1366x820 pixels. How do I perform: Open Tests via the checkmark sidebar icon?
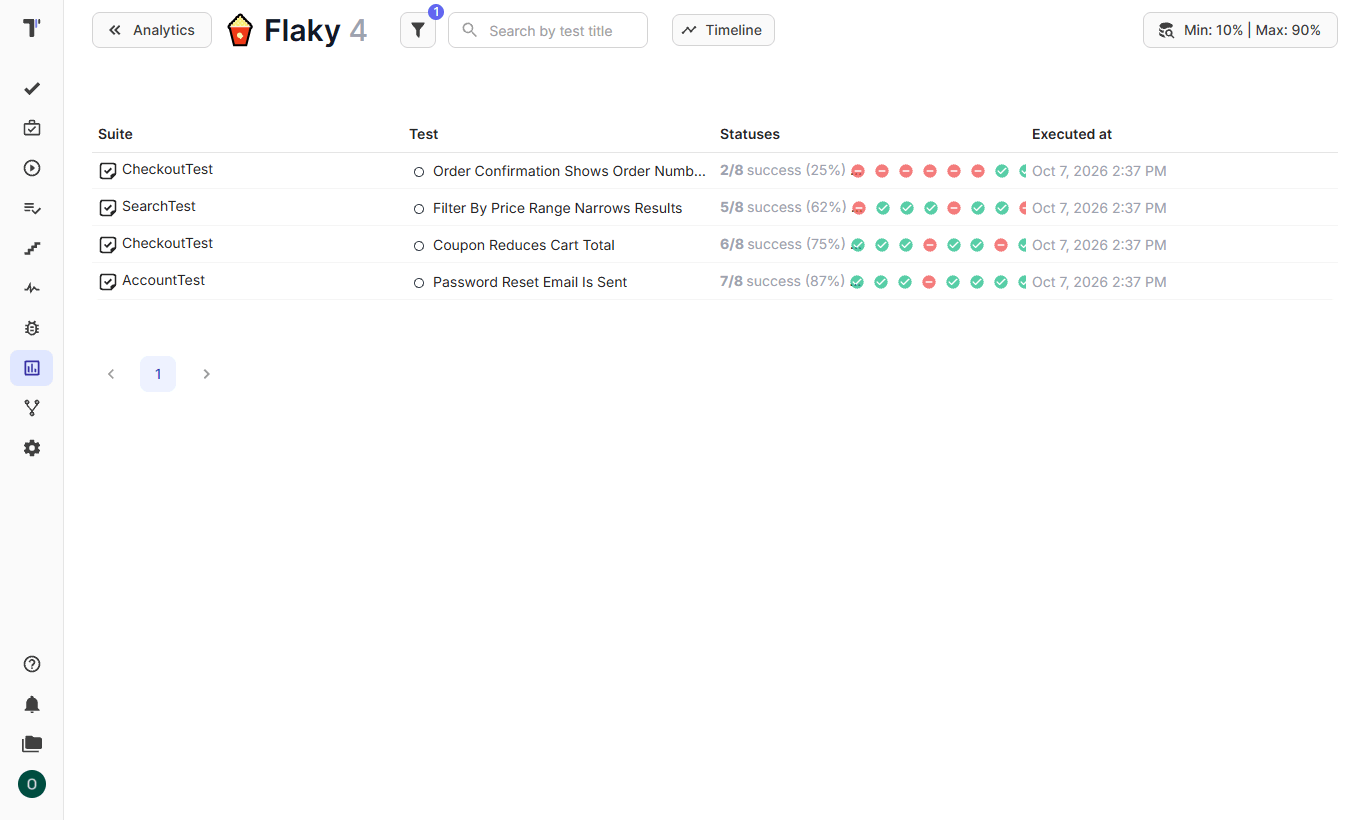click(x=32, y=88)
